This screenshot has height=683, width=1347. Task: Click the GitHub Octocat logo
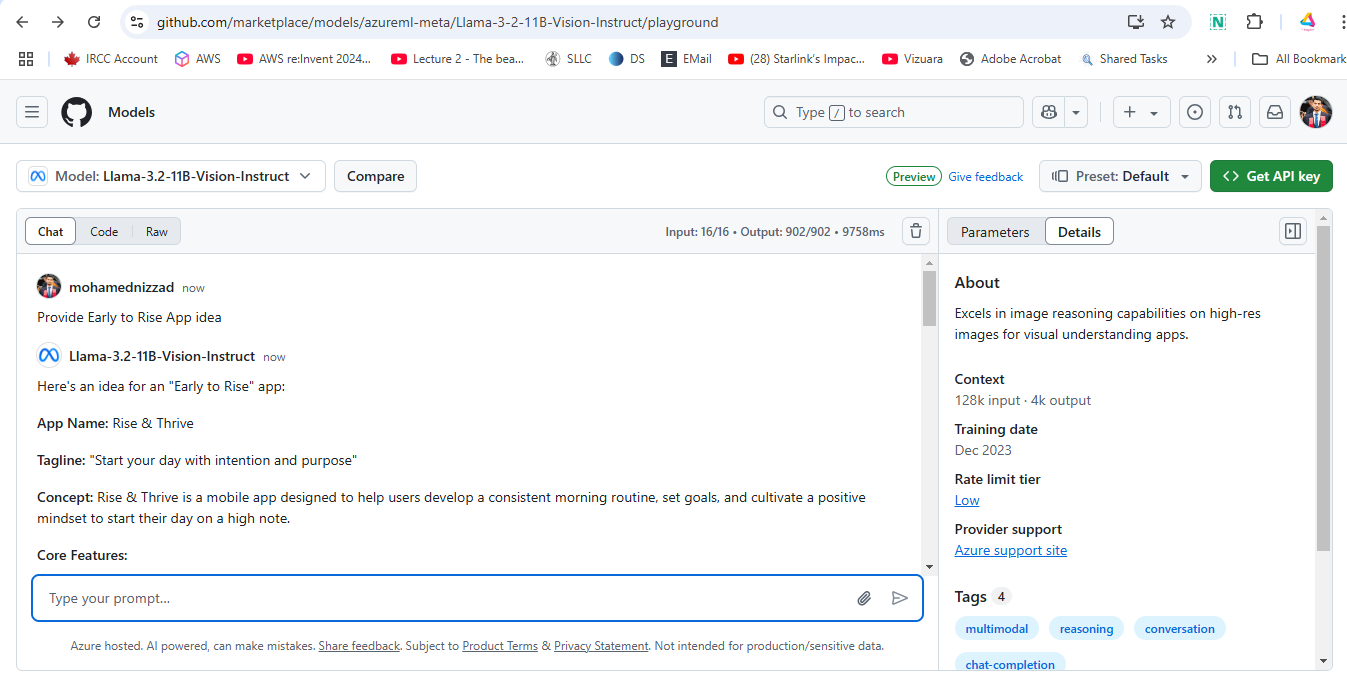[77, 112]
